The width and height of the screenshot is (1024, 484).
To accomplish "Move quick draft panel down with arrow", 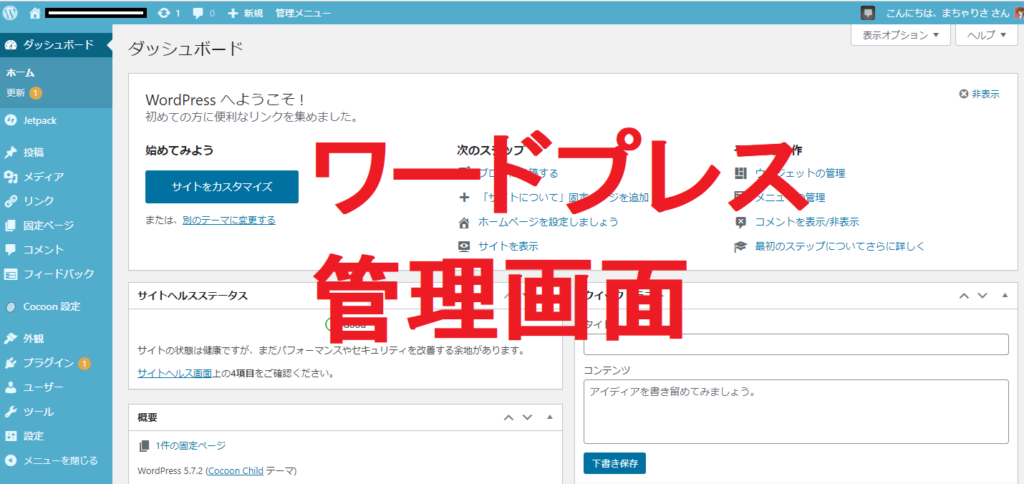I will tap(983, 295).
